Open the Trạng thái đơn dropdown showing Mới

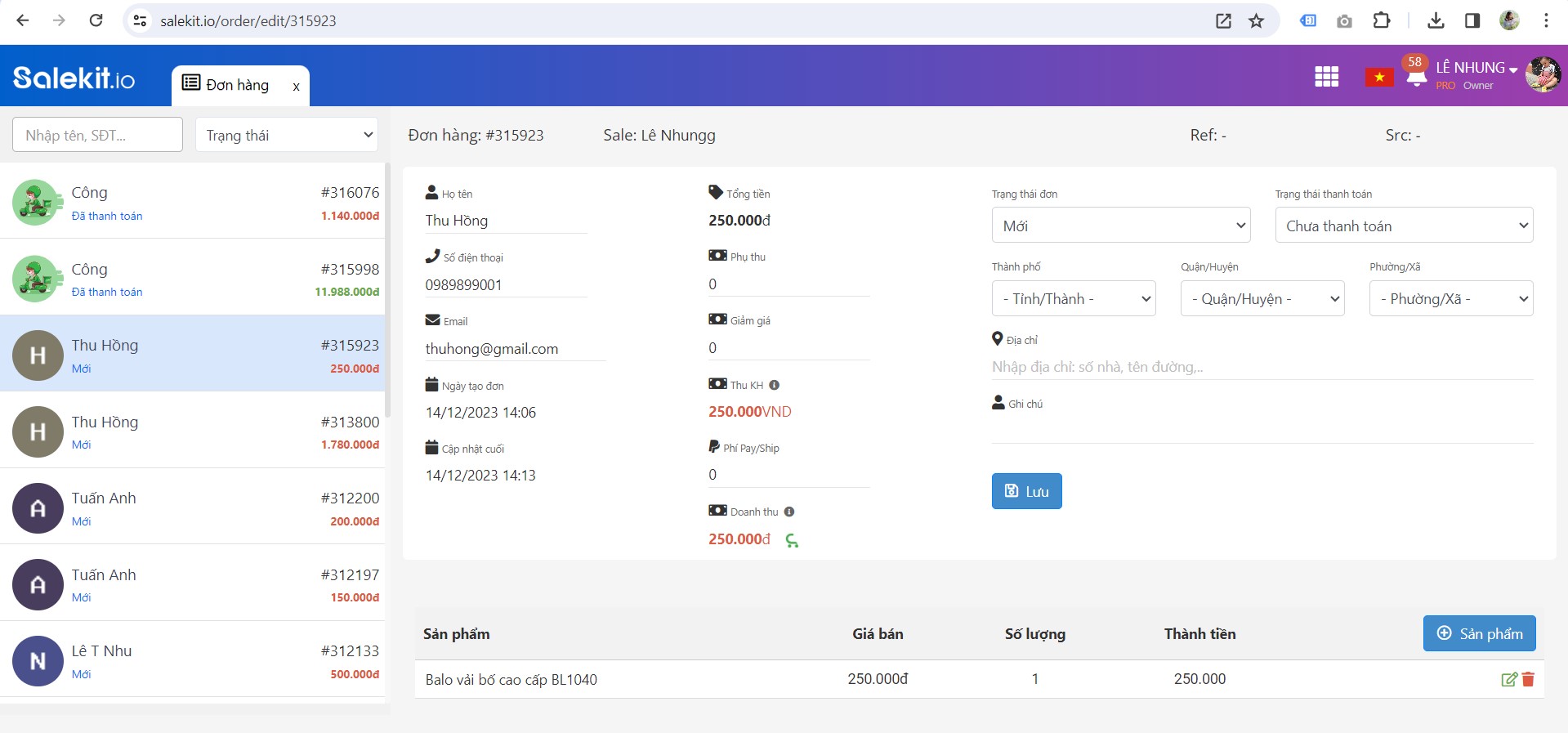(x=1120, y=226)
